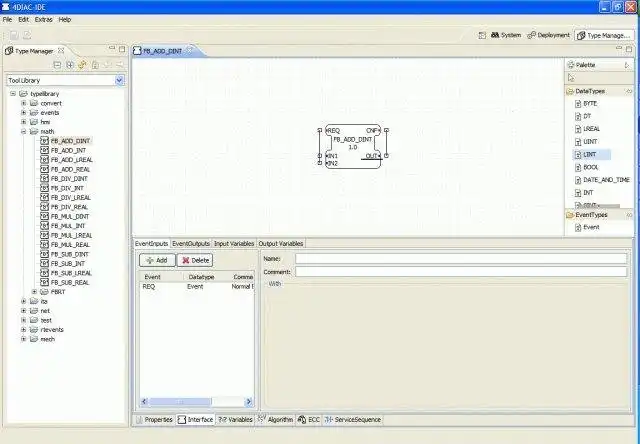Viewport: 640px width, 444px height.
Task: Select the Palette selection arrow tool
Action: click(x=571, y=78)
